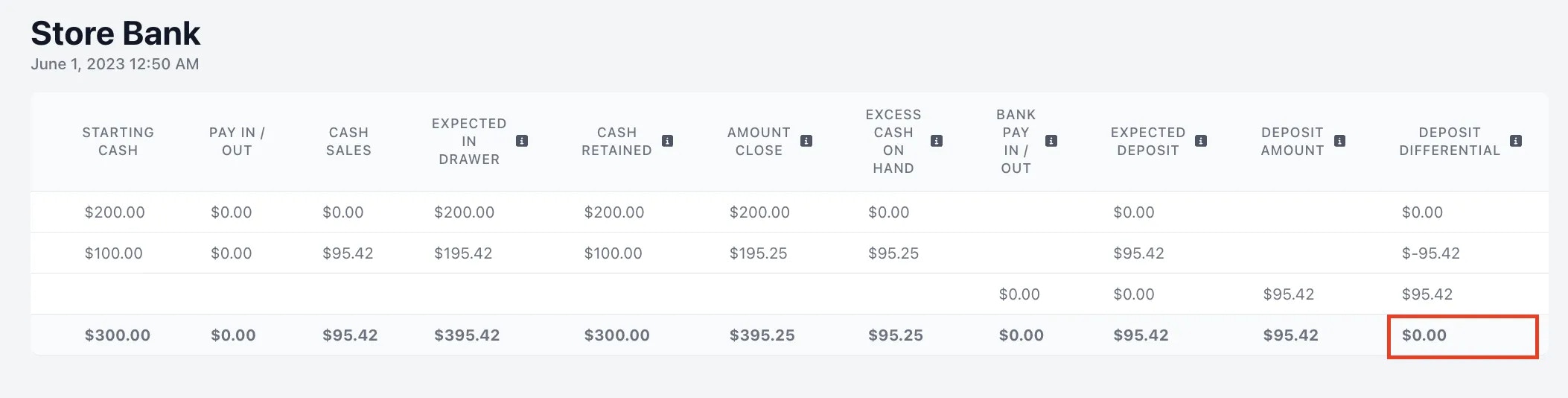Select the total expected in drawer $395.42
This screenshot has height=398, width=1568.
click(467, 335)
